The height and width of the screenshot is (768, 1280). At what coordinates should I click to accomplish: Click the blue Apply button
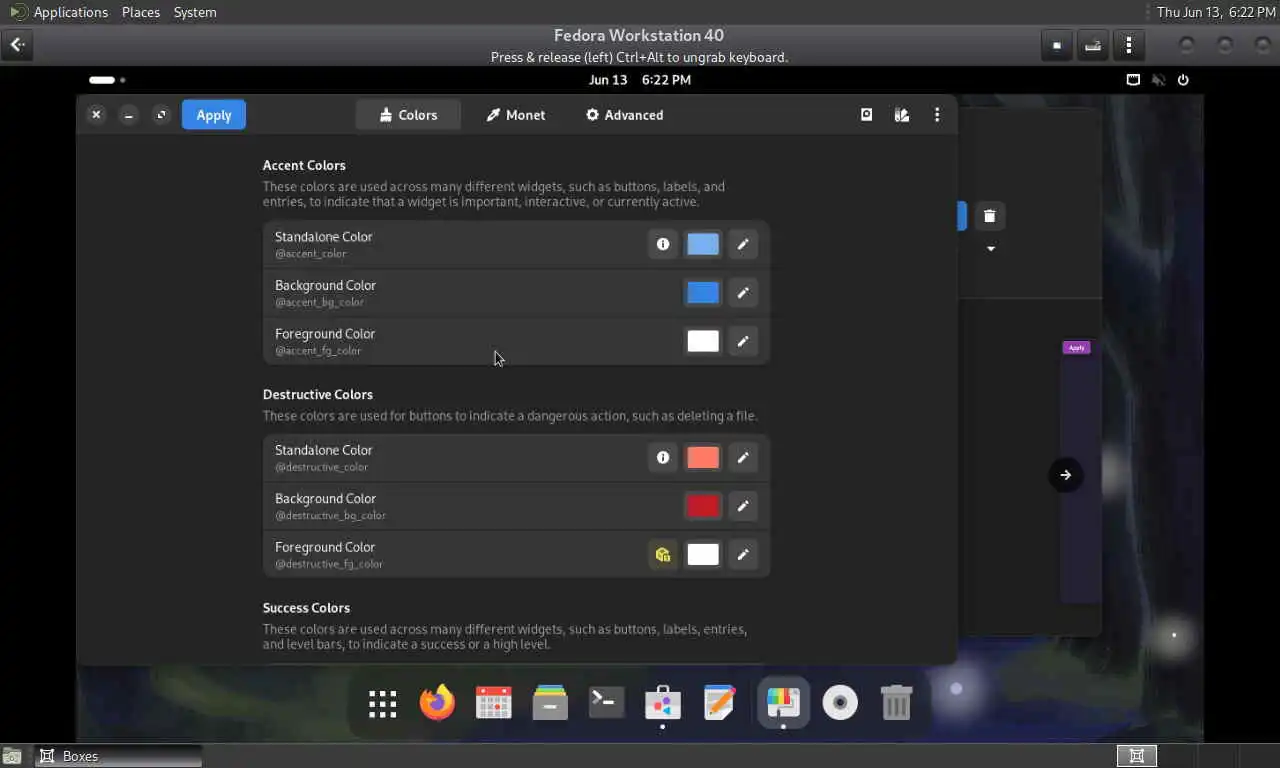pos(214,115)
